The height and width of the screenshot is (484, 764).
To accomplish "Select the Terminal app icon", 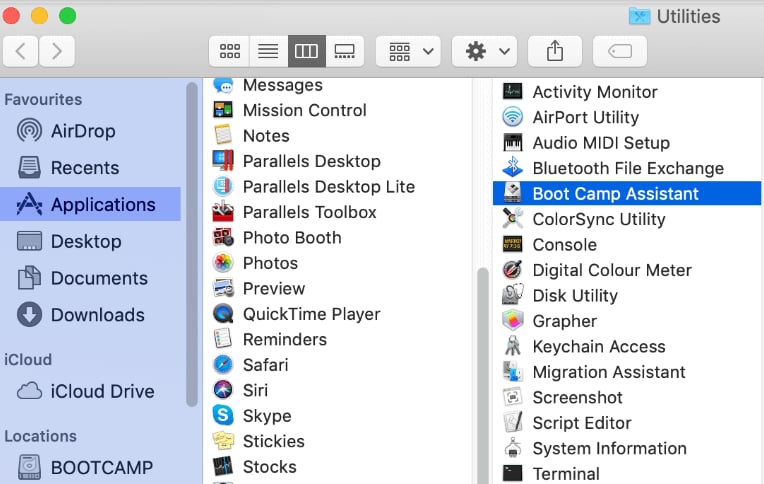I will click(513, 473).
